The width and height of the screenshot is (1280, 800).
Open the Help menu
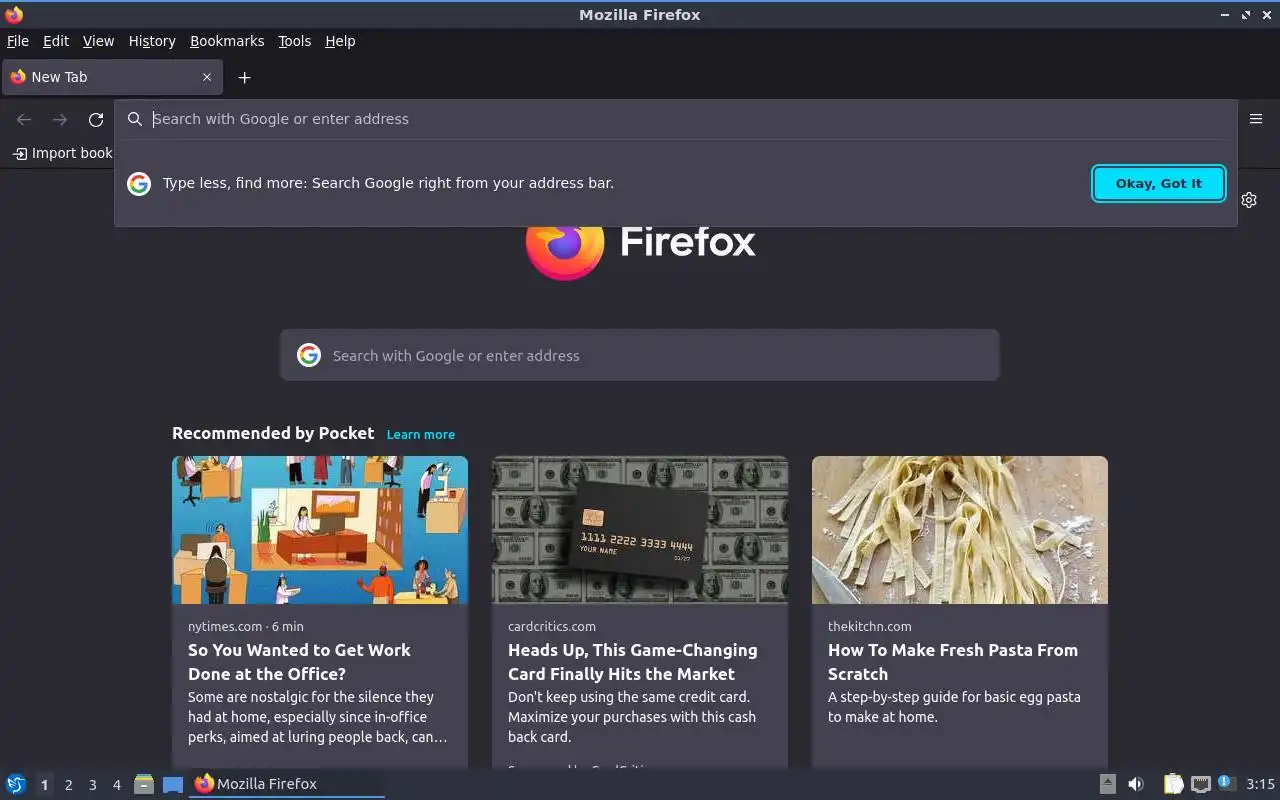pos(340,41)
